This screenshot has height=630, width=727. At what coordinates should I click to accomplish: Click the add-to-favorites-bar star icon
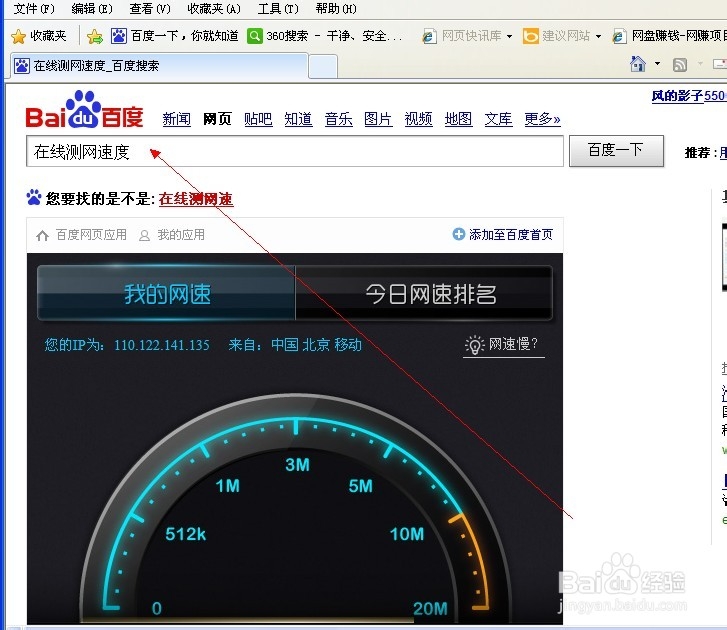[x=95, y=36]
